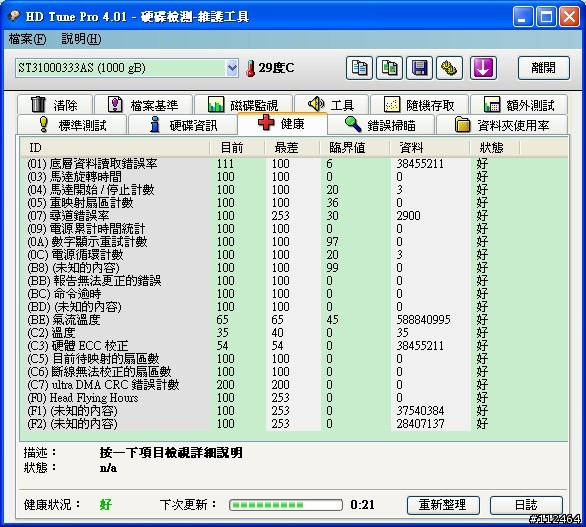Click the 29度C temperature reading
This screenshot has width=586, height=527.
click(x=276, y=68)
